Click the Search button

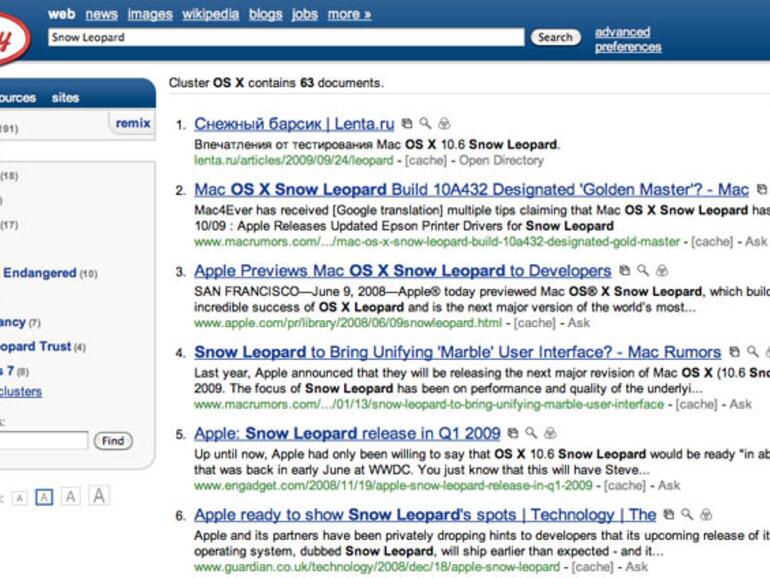(x=555, y=37)
